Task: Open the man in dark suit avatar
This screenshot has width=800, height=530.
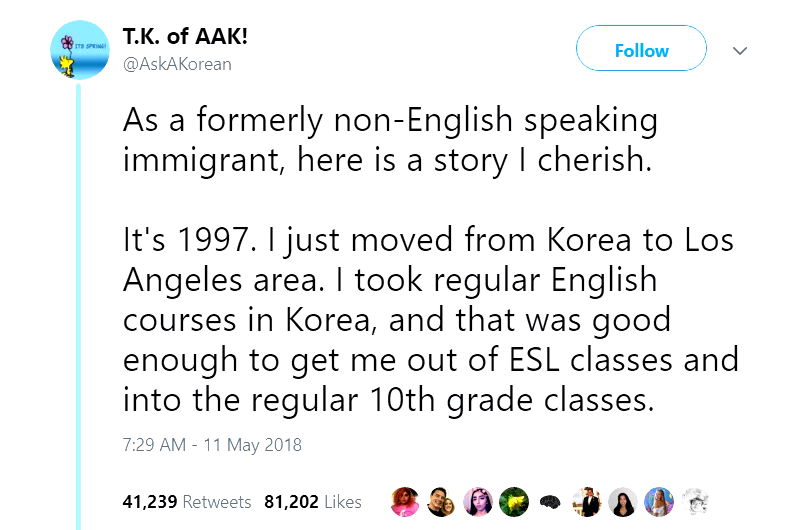Action: coord(585,501)
